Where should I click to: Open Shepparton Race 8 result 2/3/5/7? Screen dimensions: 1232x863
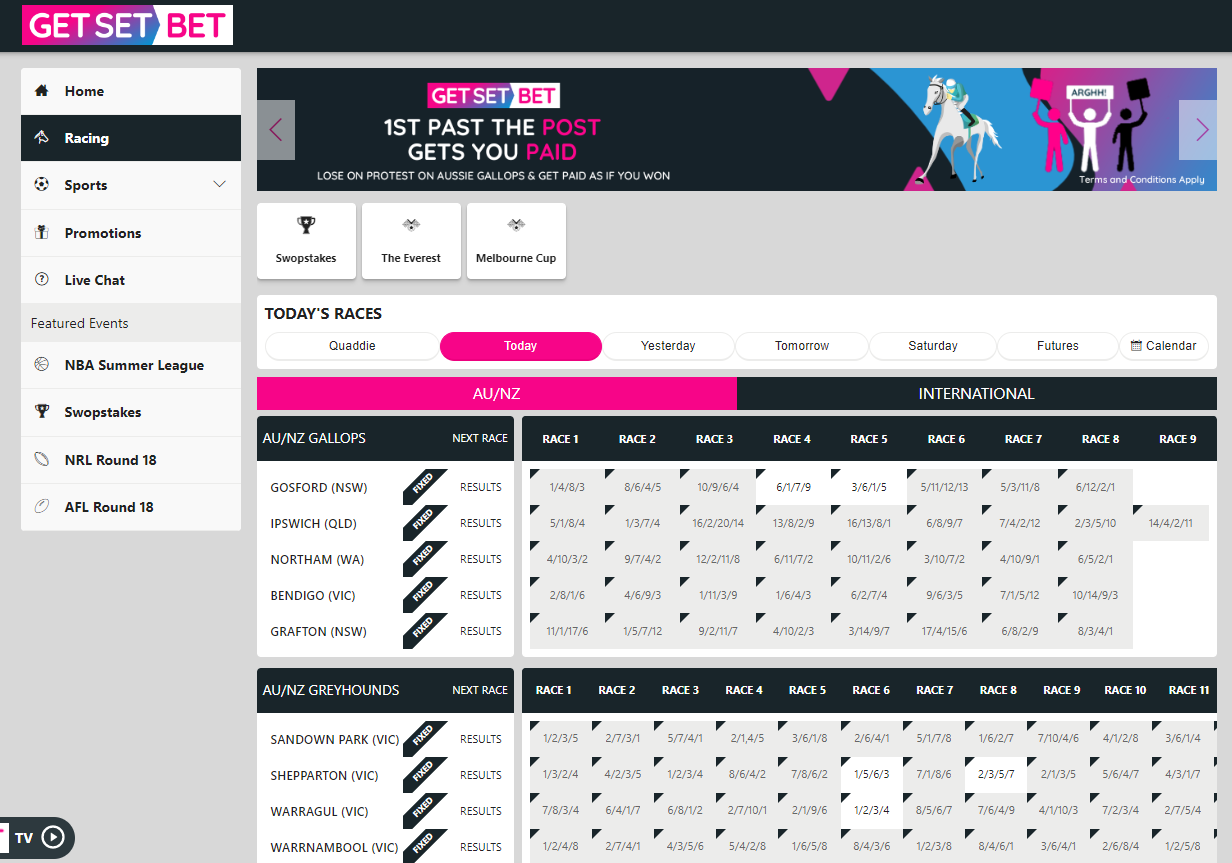pyautogui.click(x=996, y=775)
